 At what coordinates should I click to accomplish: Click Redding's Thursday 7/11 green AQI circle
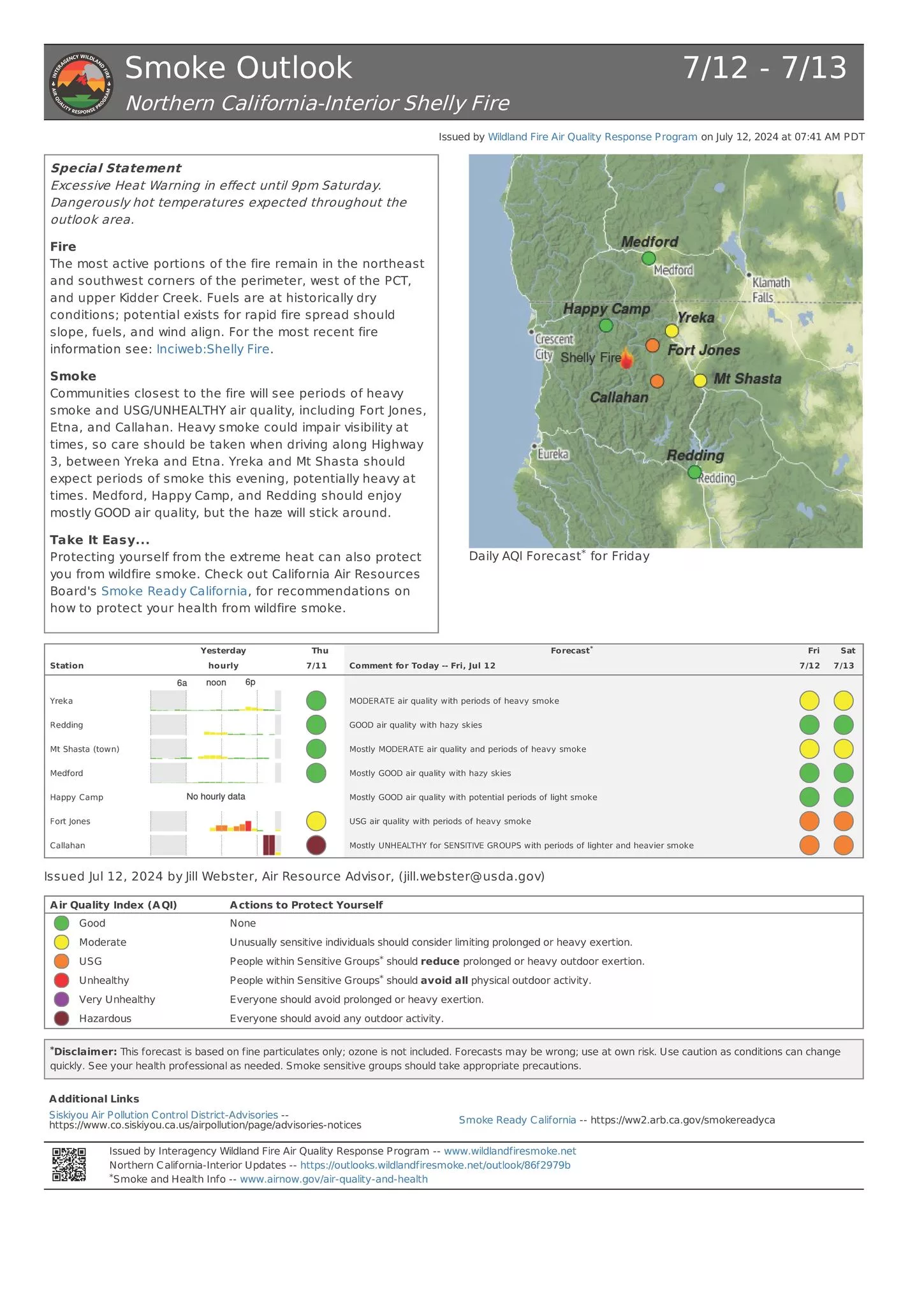tap(316, 725)
